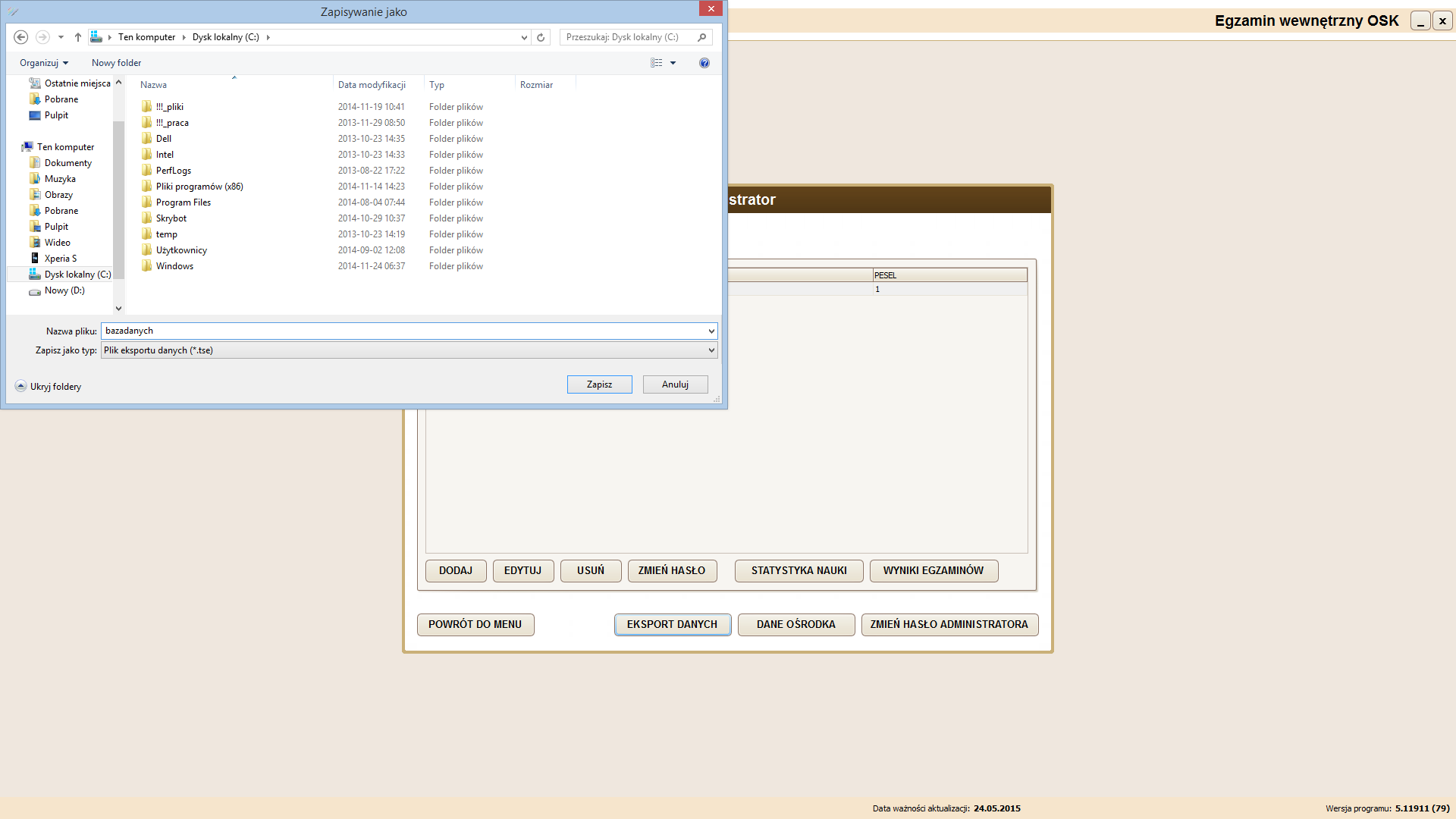The height and width of the screenshot is (819, 1456).
Task: Open the view options dropdown arrow
Action: tap(673, 63)
